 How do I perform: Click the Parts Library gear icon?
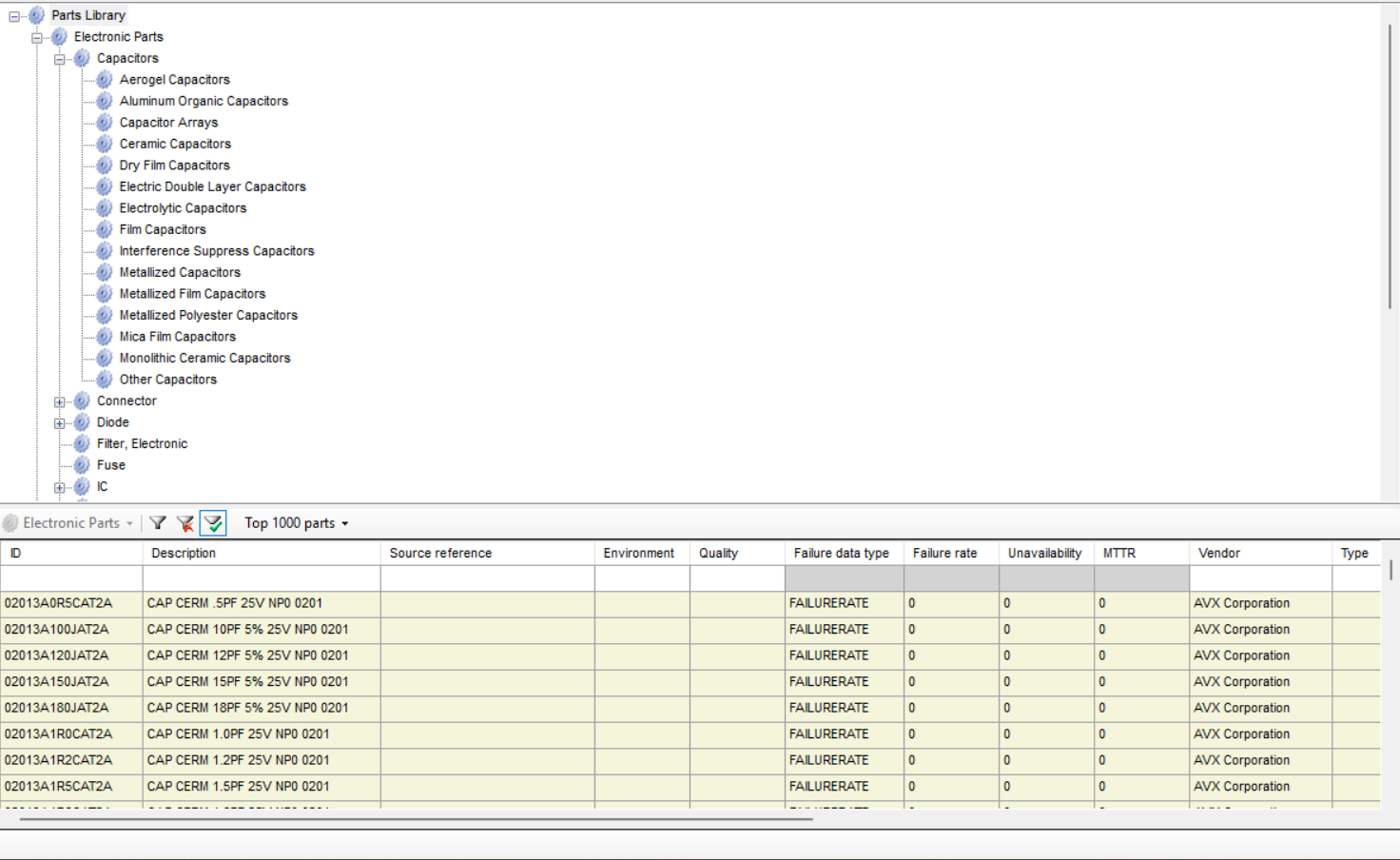point(36,15)
